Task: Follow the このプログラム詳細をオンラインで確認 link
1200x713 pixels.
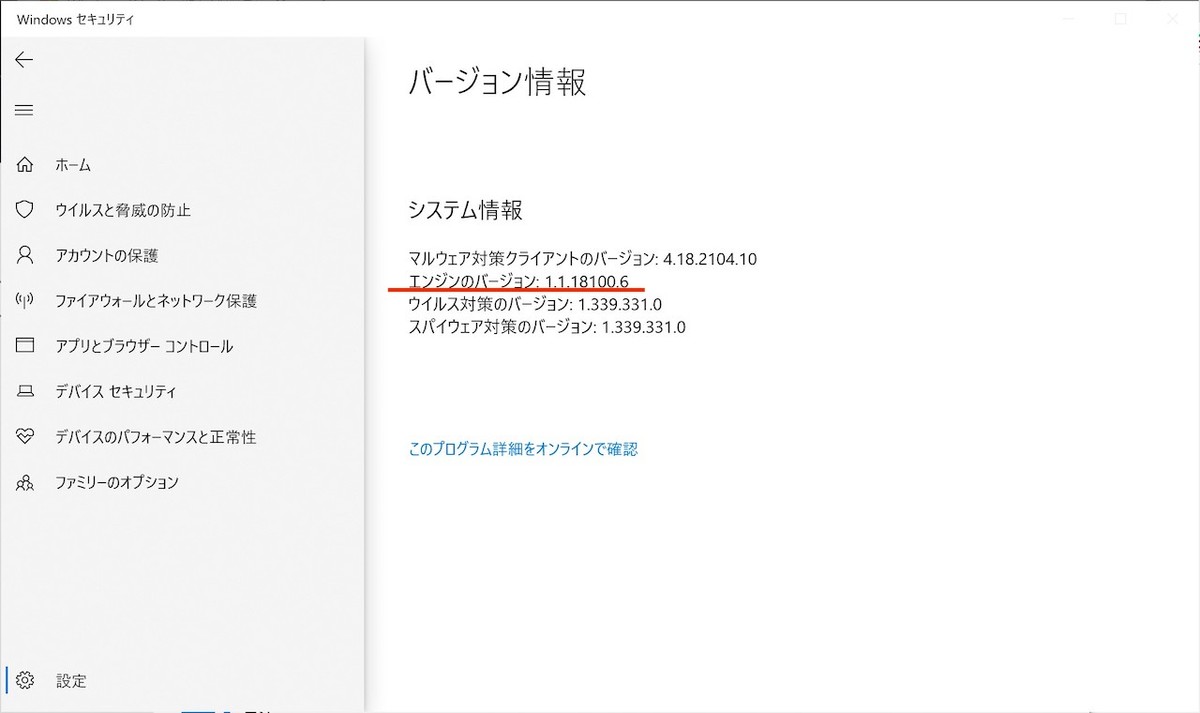Action: (523, 450)
